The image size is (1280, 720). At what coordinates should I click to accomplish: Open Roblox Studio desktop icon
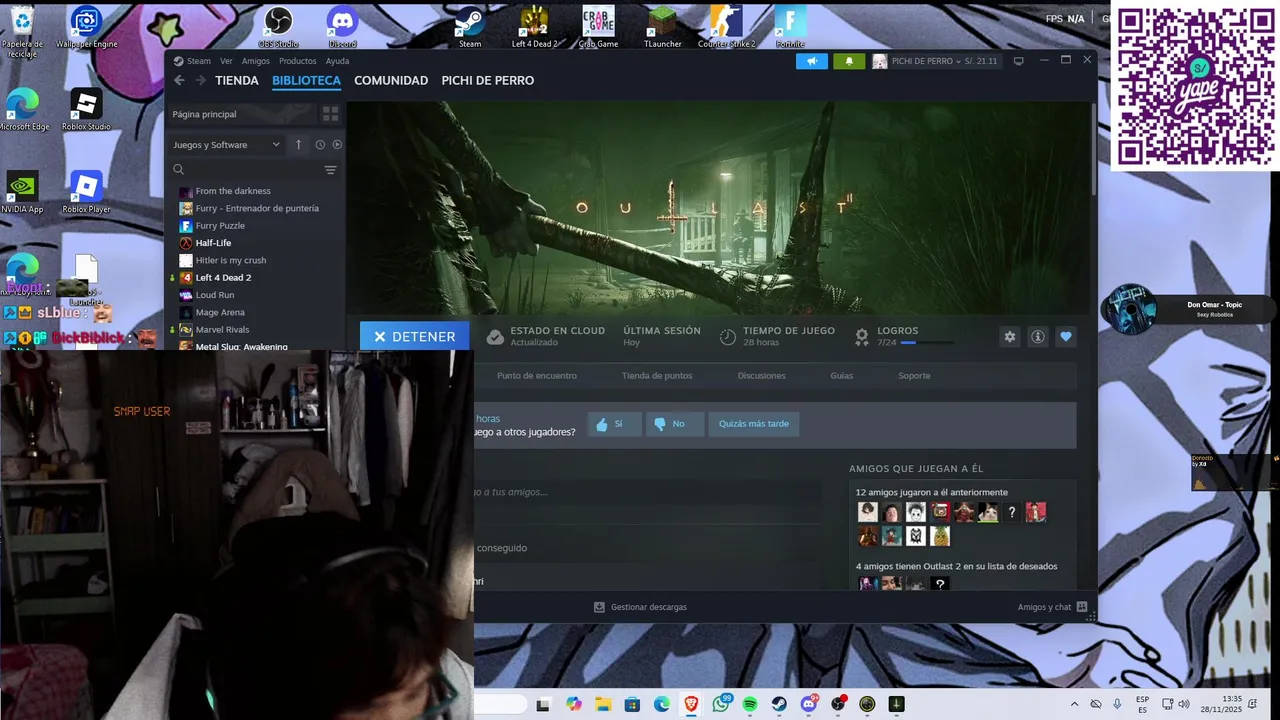click(x=86, y=109)
